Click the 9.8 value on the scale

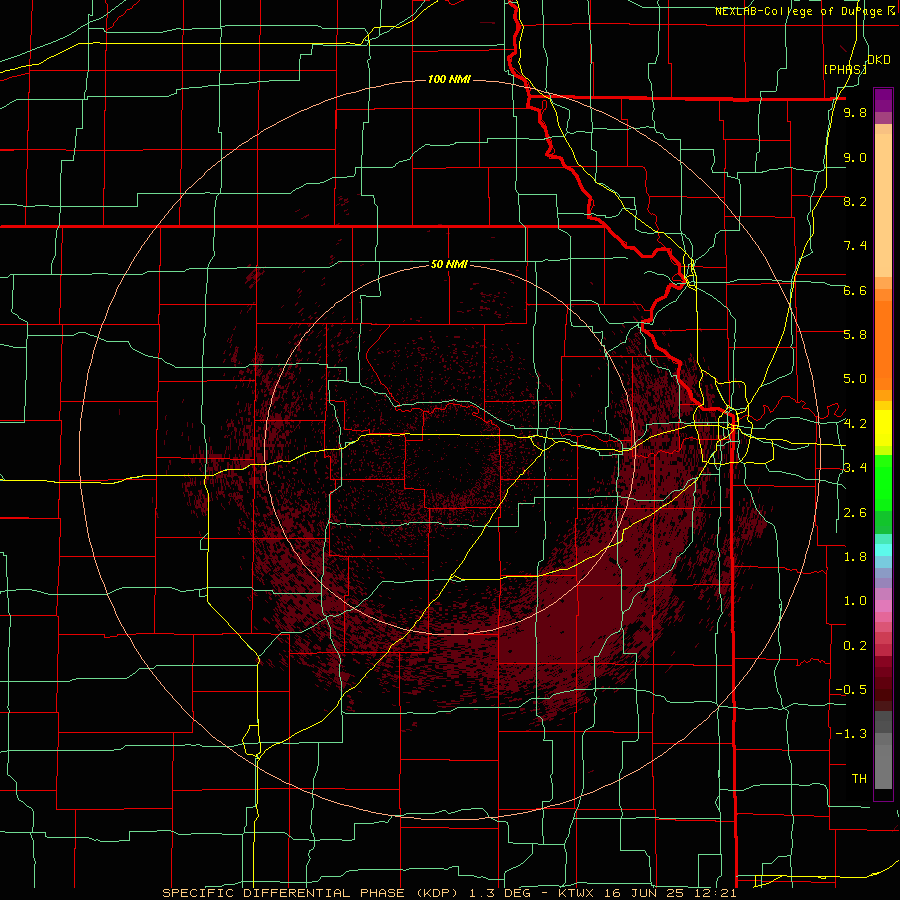click(x=855, y=113)
